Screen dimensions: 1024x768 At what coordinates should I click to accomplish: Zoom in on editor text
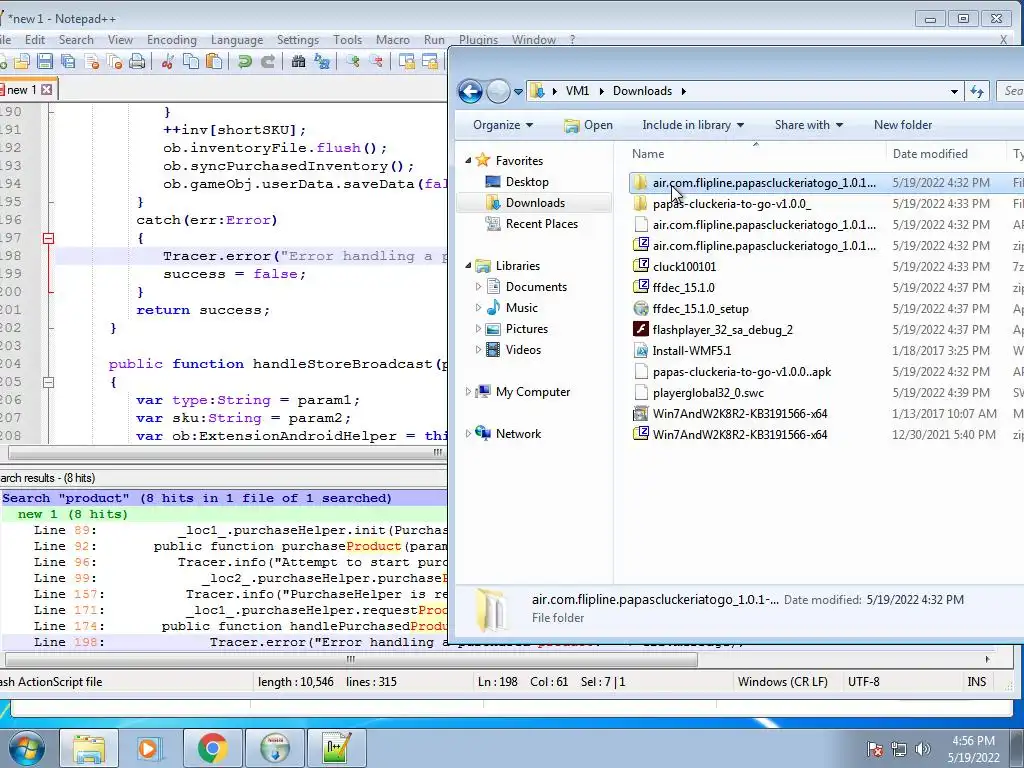click(353, 62)
